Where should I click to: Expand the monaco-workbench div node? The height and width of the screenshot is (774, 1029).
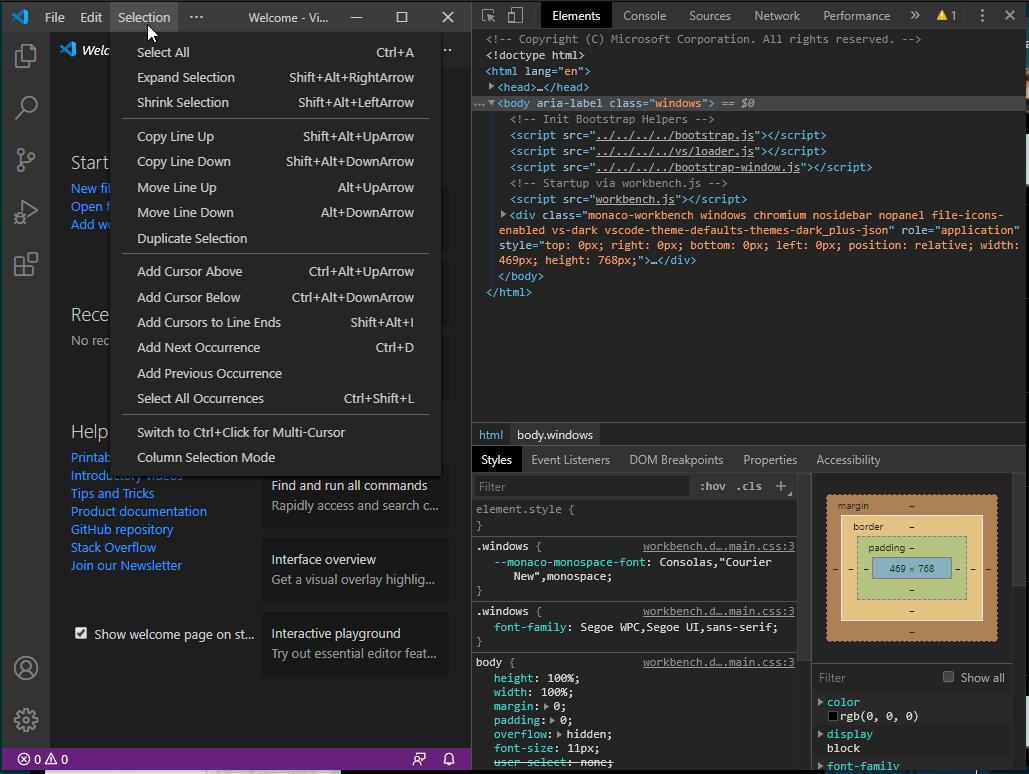pyautogui.click(x=503, y=215)
